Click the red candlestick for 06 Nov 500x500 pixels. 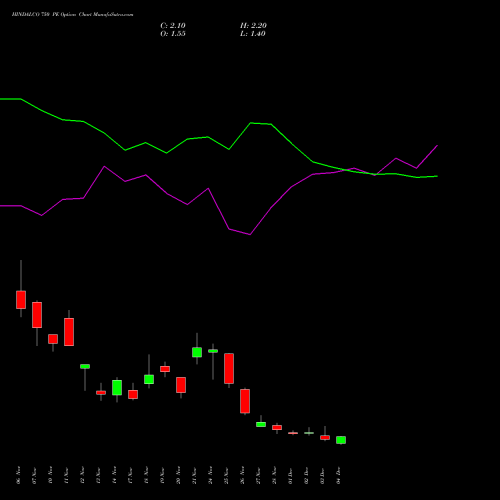click(21, 300)
